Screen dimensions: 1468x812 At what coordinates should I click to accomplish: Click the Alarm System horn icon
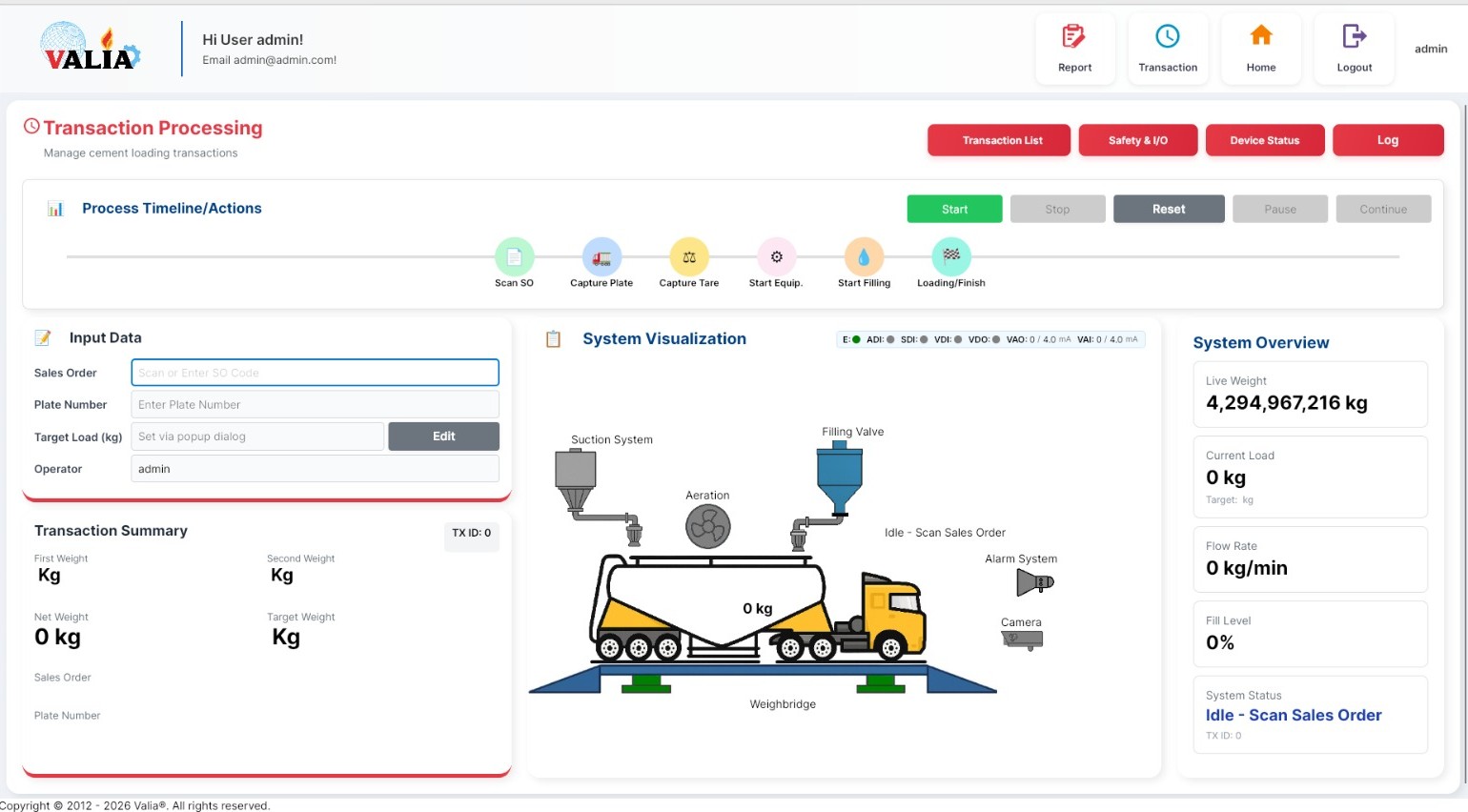point(1035,582)
